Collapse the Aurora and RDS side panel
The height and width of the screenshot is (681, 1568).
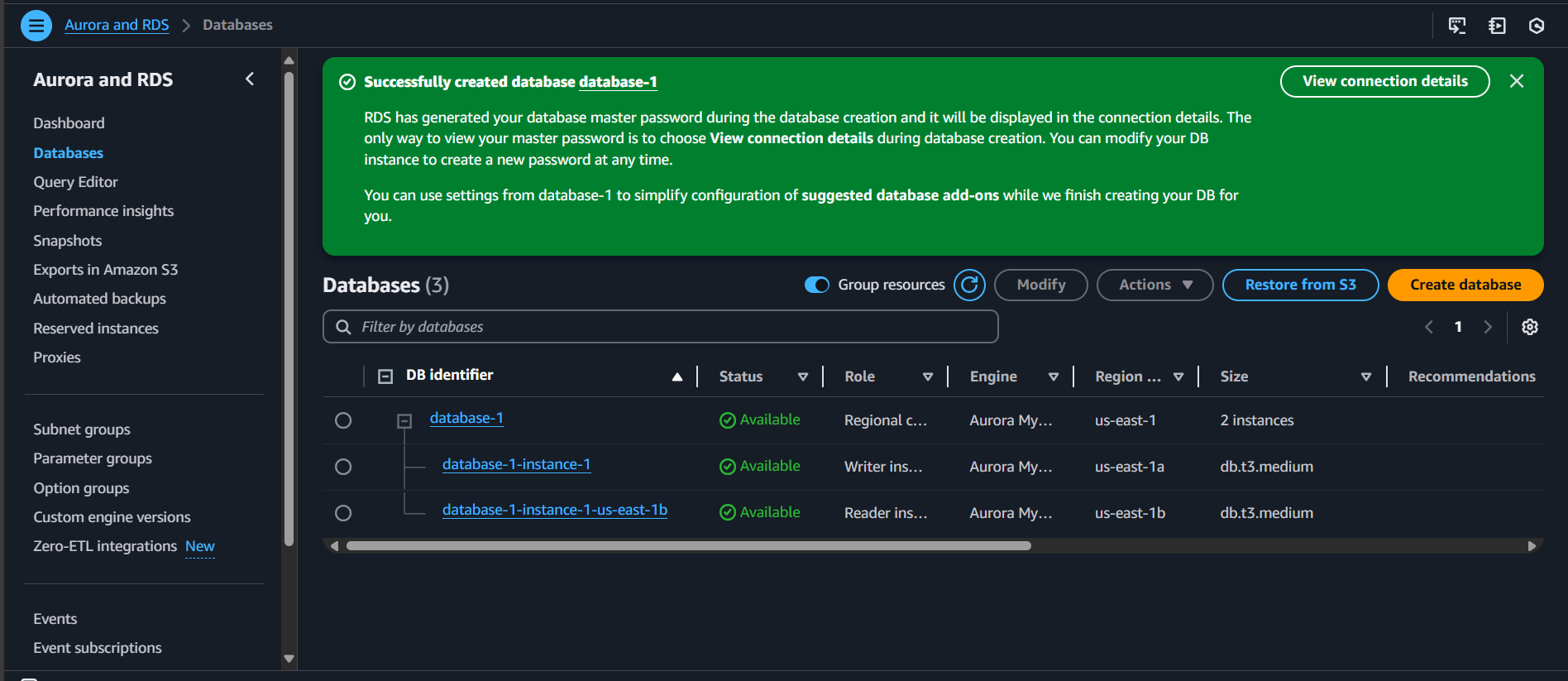click(250, 79)
